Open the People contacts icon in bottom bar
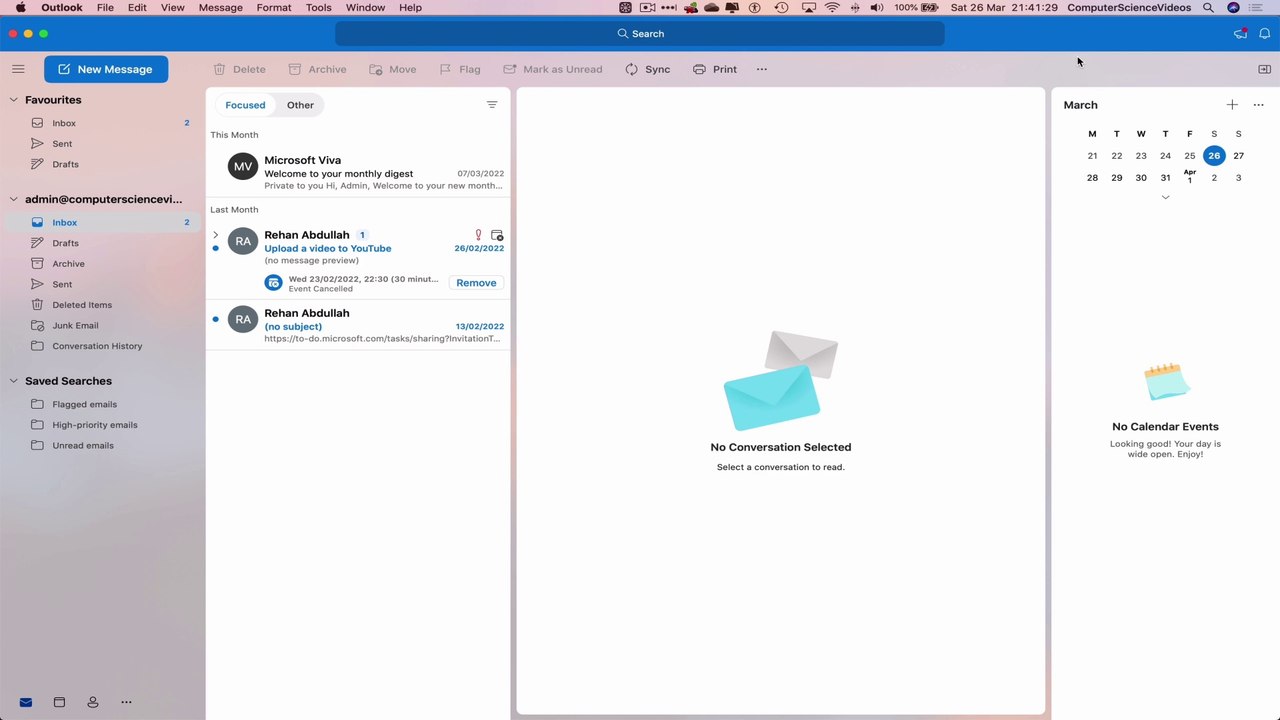 93,702
